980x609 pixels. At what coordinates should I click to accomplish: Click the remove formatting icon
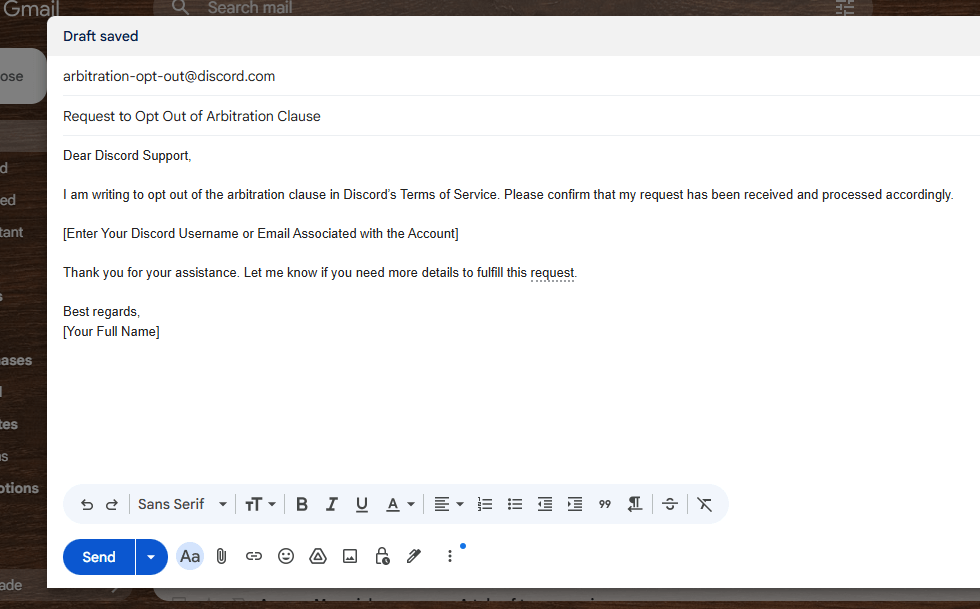click(x=704, y=505)
